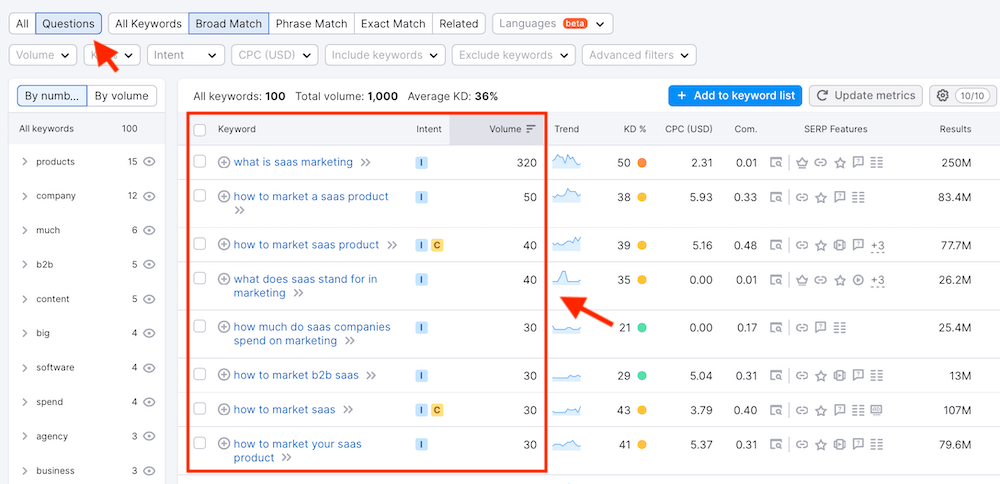Tick the select-all checkbox in table header
Image resolution: width=1000 pixels, height=484 pixels.
[x=200, y=129]
